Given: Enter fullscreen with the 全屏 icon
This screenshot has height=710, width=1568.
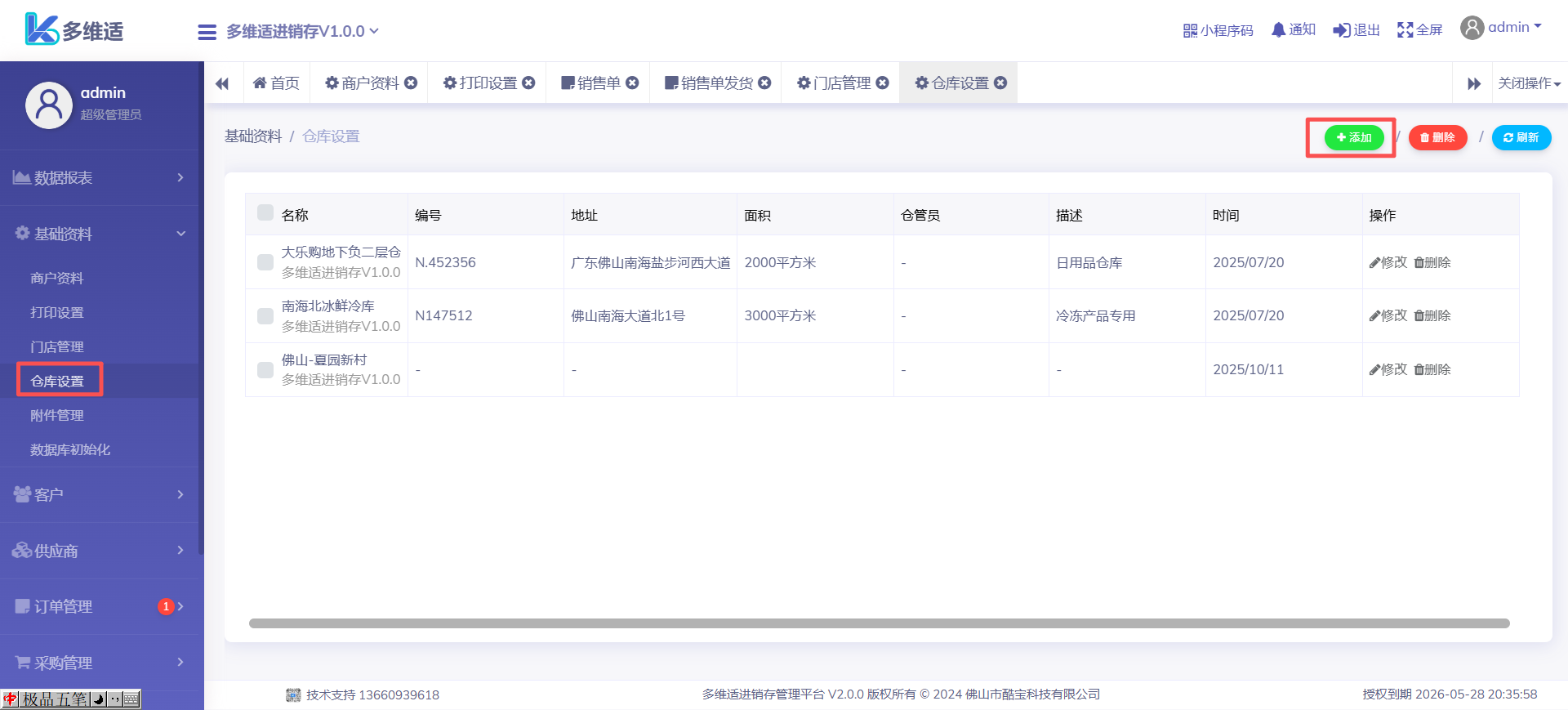Looking at the screenshot, I should pyautogui.click(x=1405, y=30).
